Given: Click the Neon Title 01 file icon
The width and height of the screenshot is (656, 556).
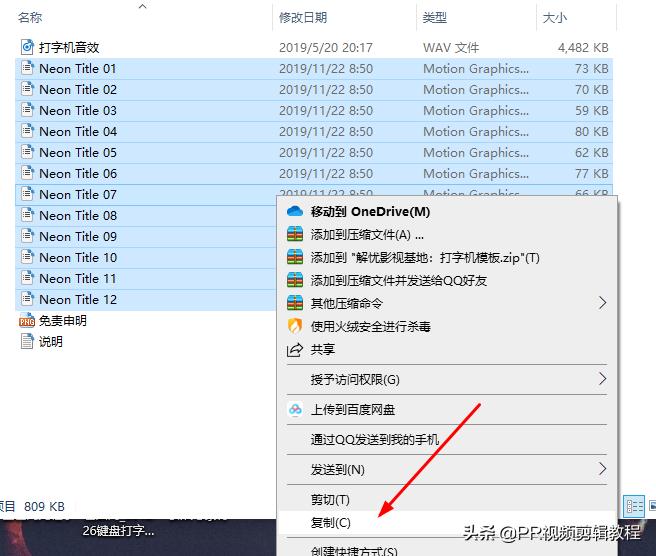Looking at the screenshot, I should 27,68.
